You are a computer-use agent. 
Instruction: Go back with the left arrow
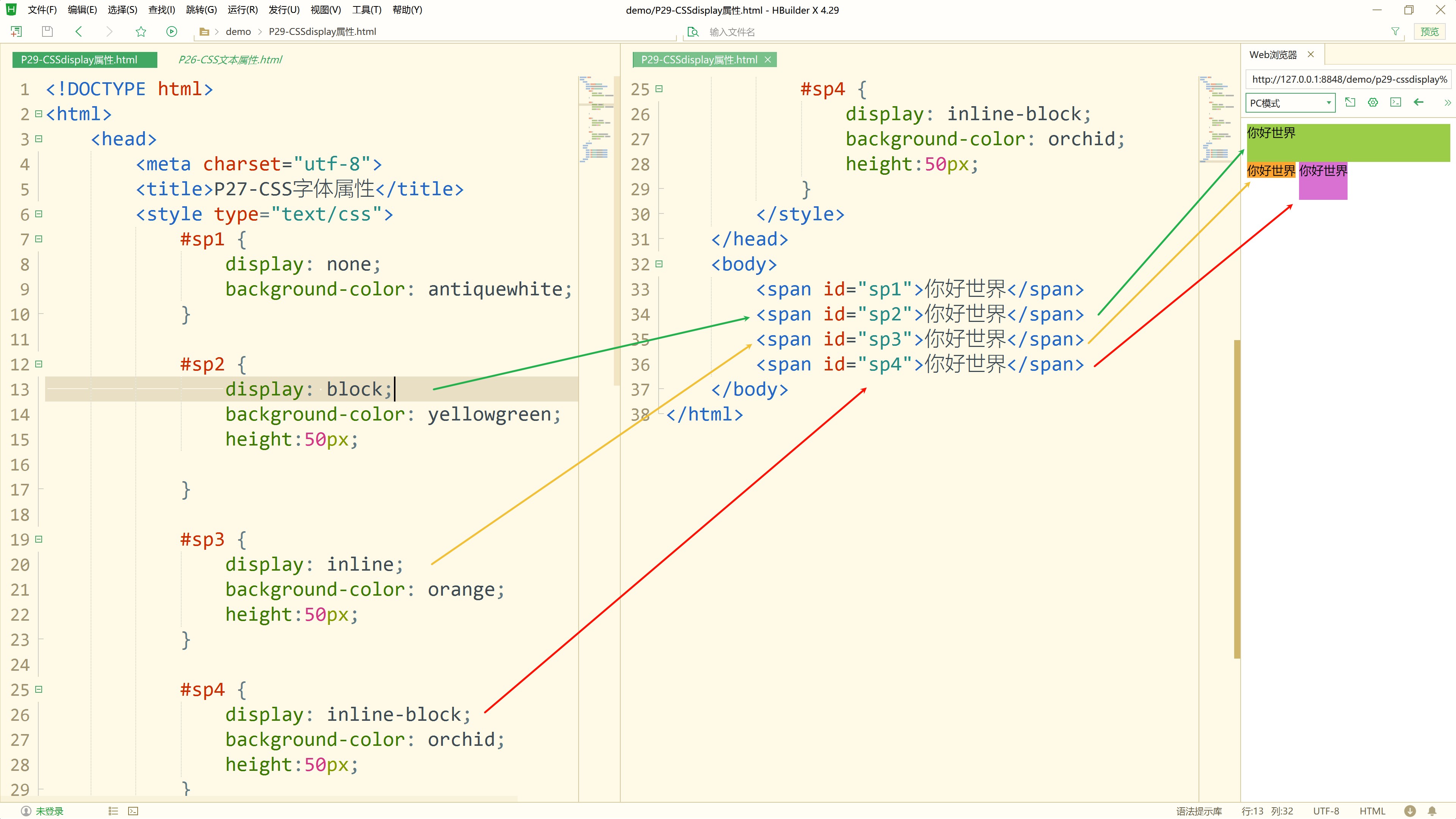(x=78, y=31)
